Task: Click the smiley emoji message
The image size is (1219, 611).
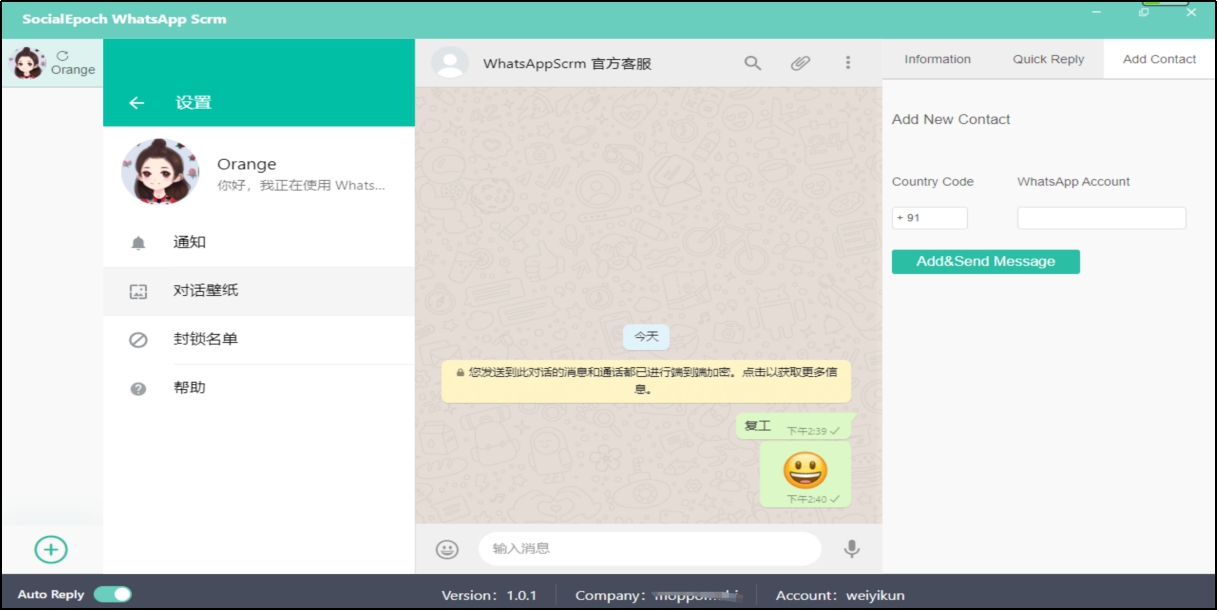Action: (805, 474)
